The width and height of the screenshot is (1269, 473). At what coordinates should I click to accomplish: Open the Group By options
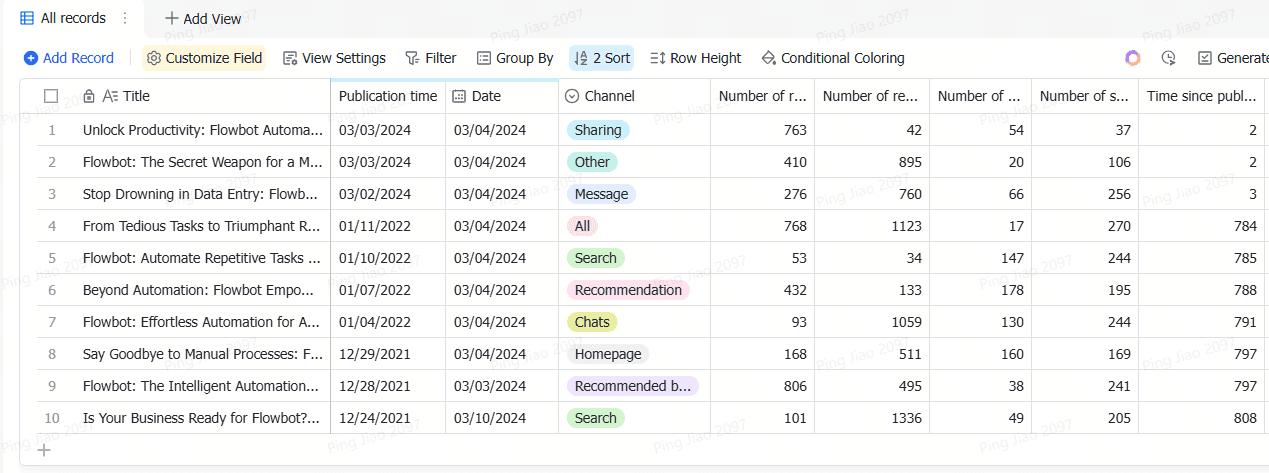coord(515,58)
